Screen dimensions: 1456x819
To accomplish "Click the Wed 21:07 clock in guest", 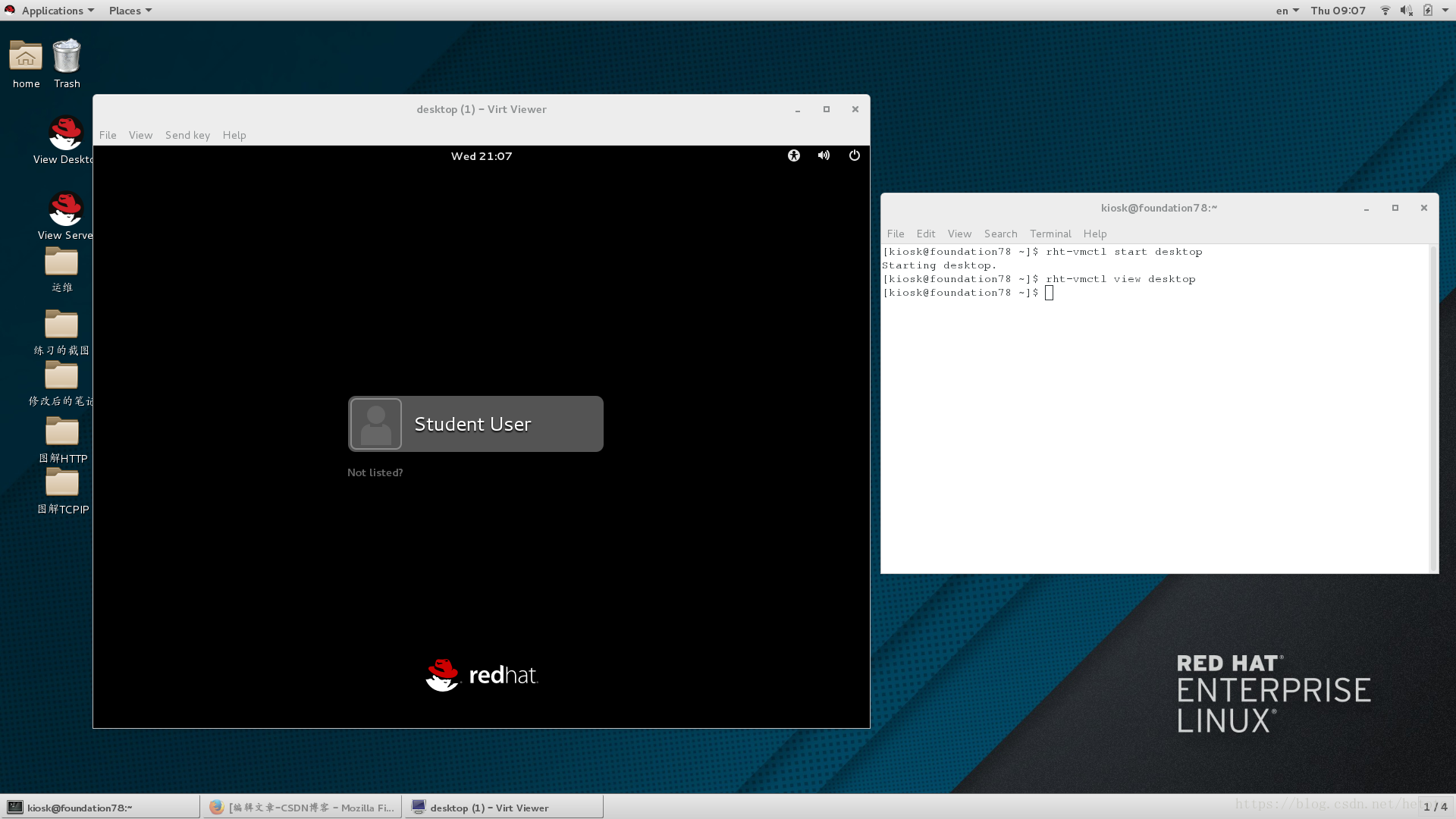I will tap(482, 156).
